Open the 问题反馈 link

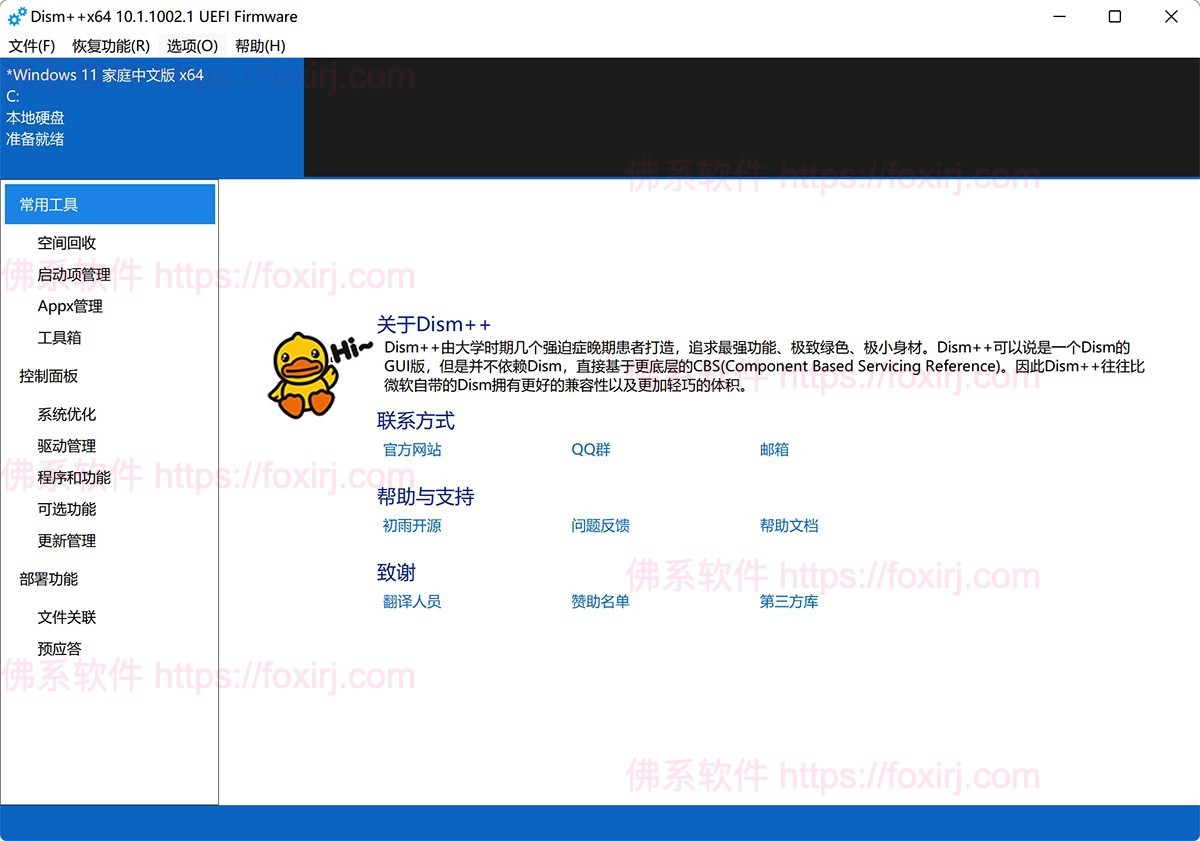[600, 526]
